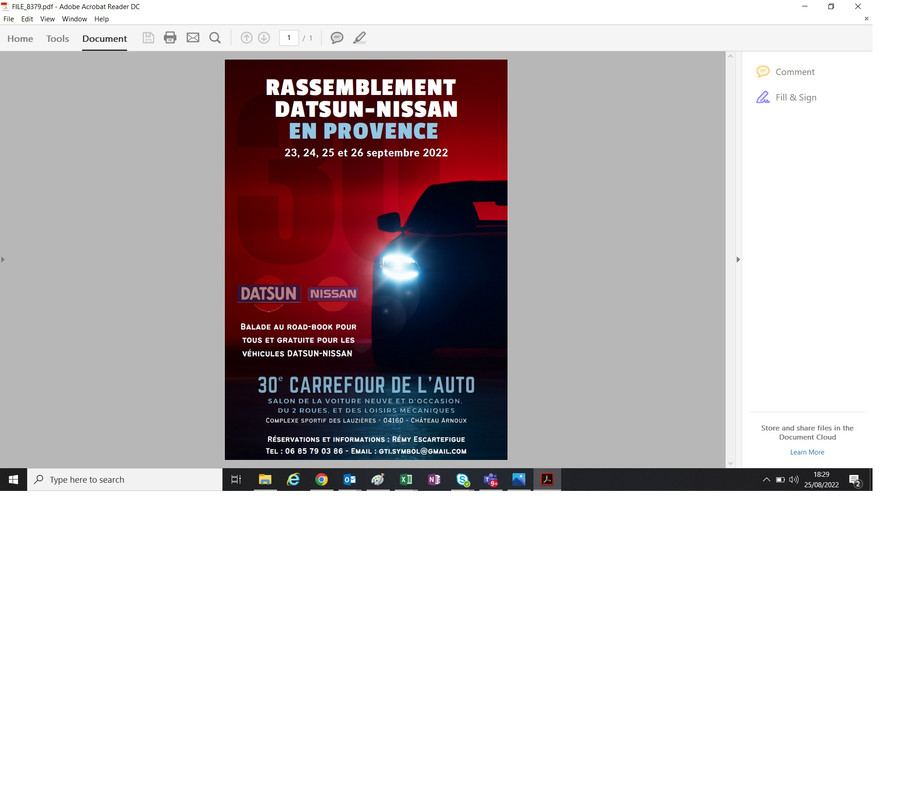Open Photos app from taskbar
The image size is (916, 800).
pyautogui.click(x=519, y=480)
